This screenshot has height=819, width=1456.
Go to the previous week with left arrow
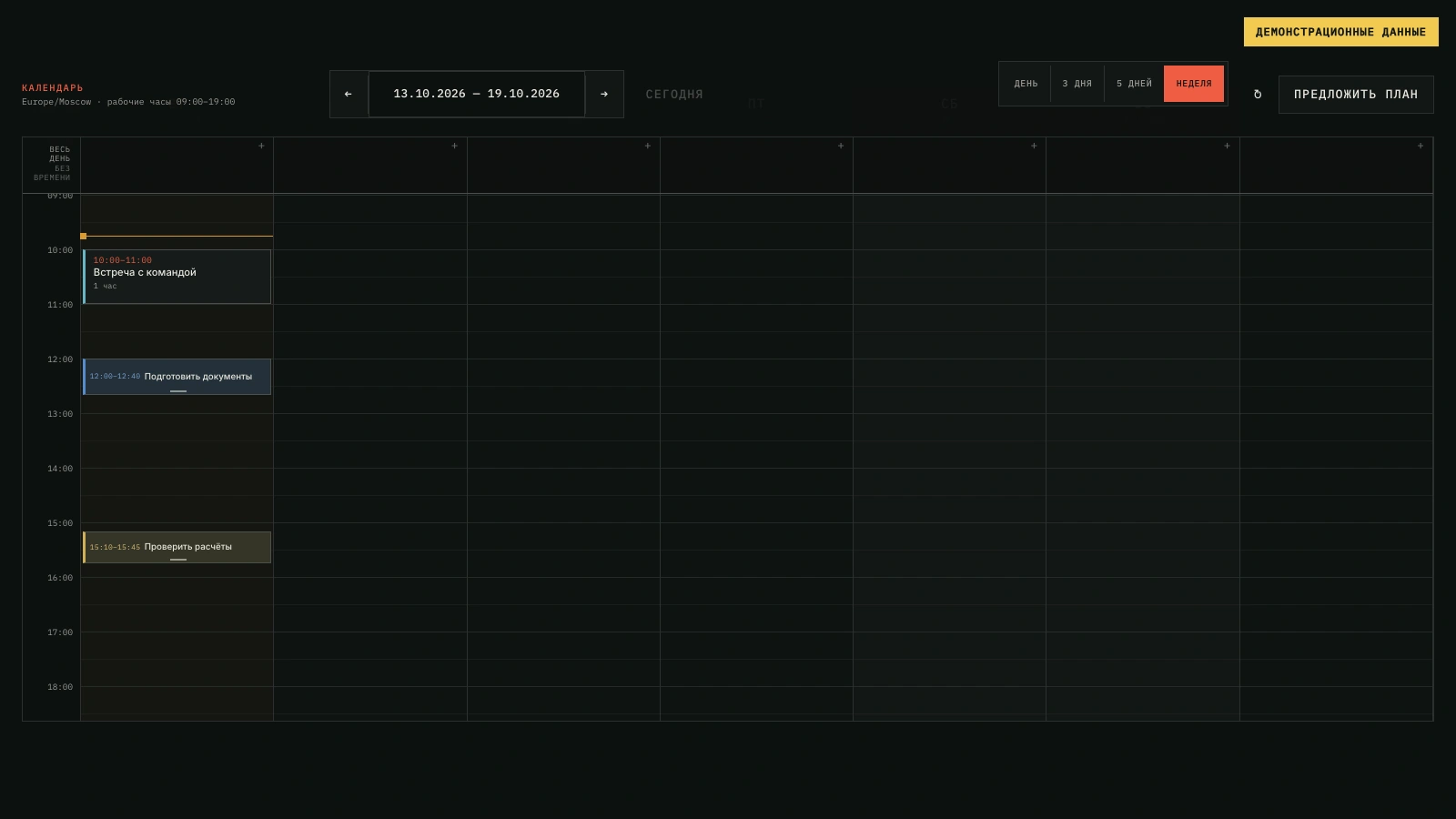pos(349,94)
